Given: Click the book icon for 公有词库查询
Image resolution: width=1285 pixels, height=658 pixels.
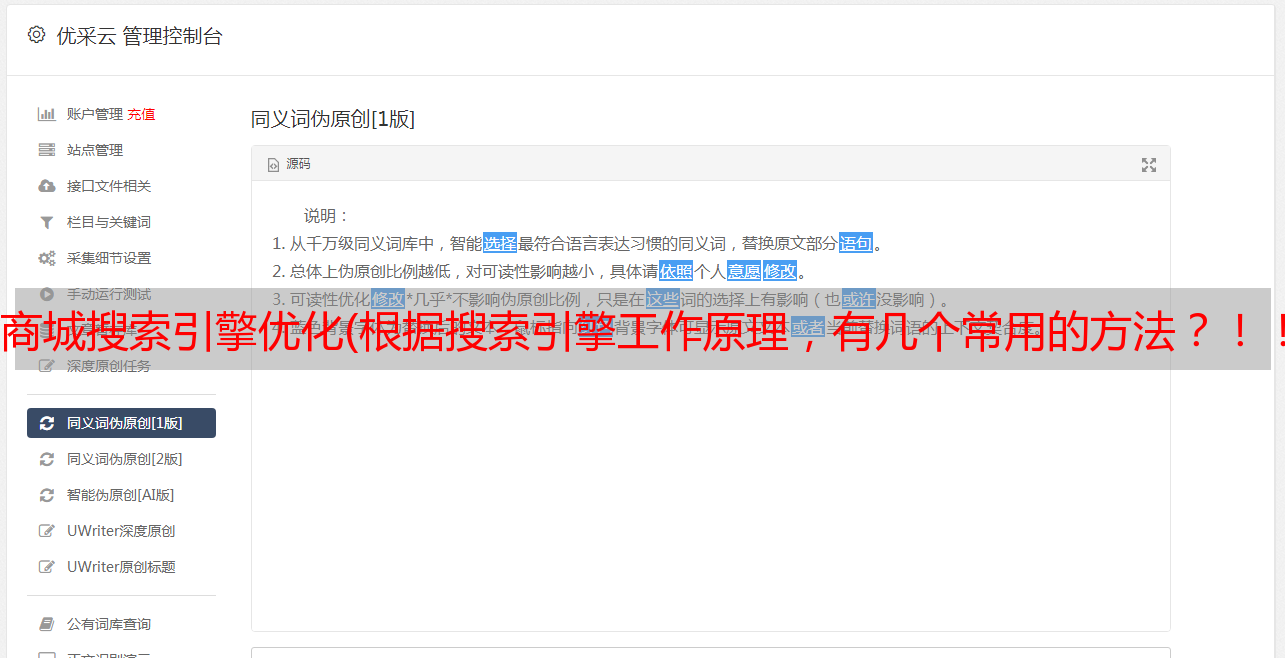Looking at the screenshot, I should point(46,624).
